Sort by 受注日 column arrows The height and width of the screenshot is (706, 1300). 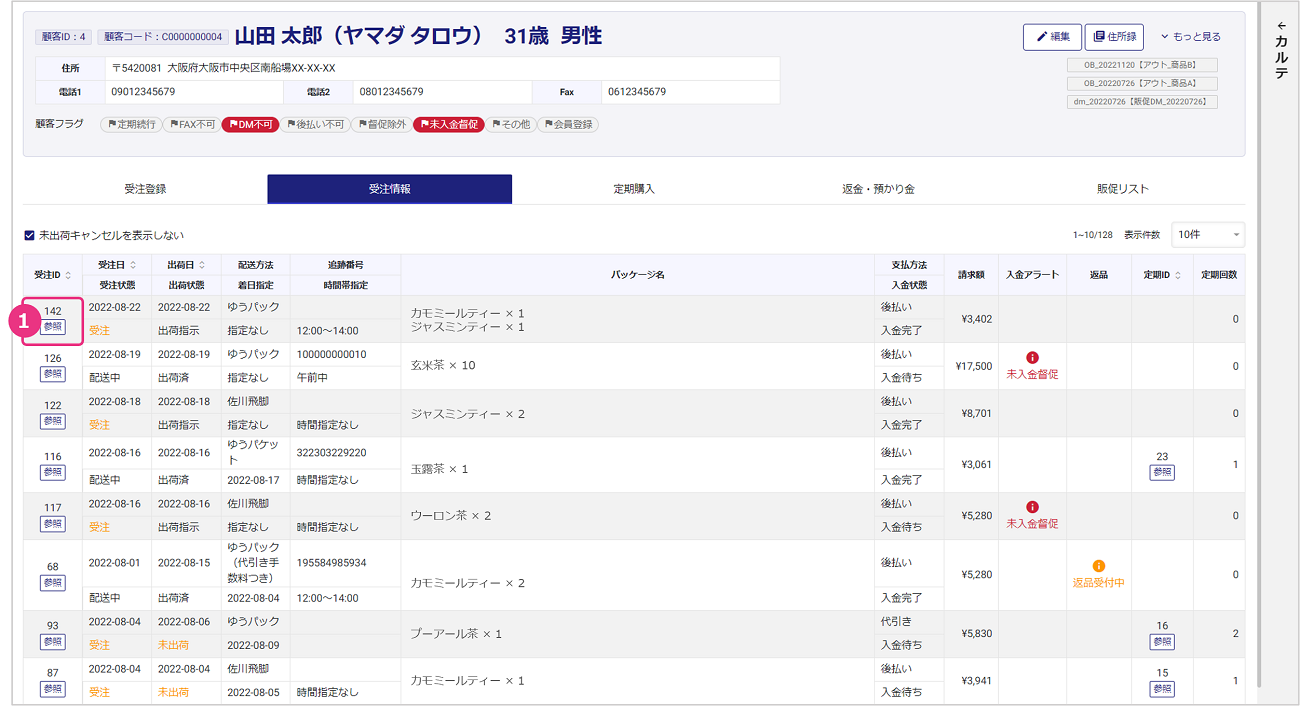click(x=133, y=265)
